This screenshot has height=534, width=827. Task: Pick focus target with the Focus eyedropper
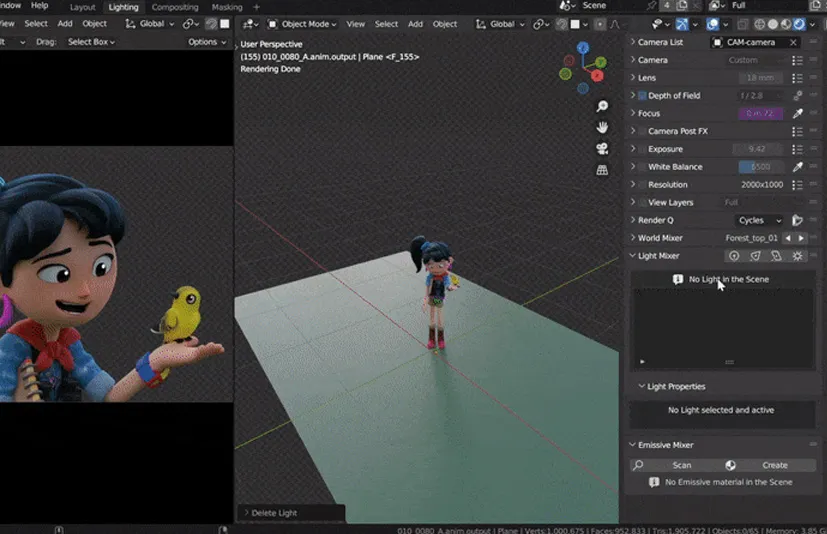[x=797, y=114]
